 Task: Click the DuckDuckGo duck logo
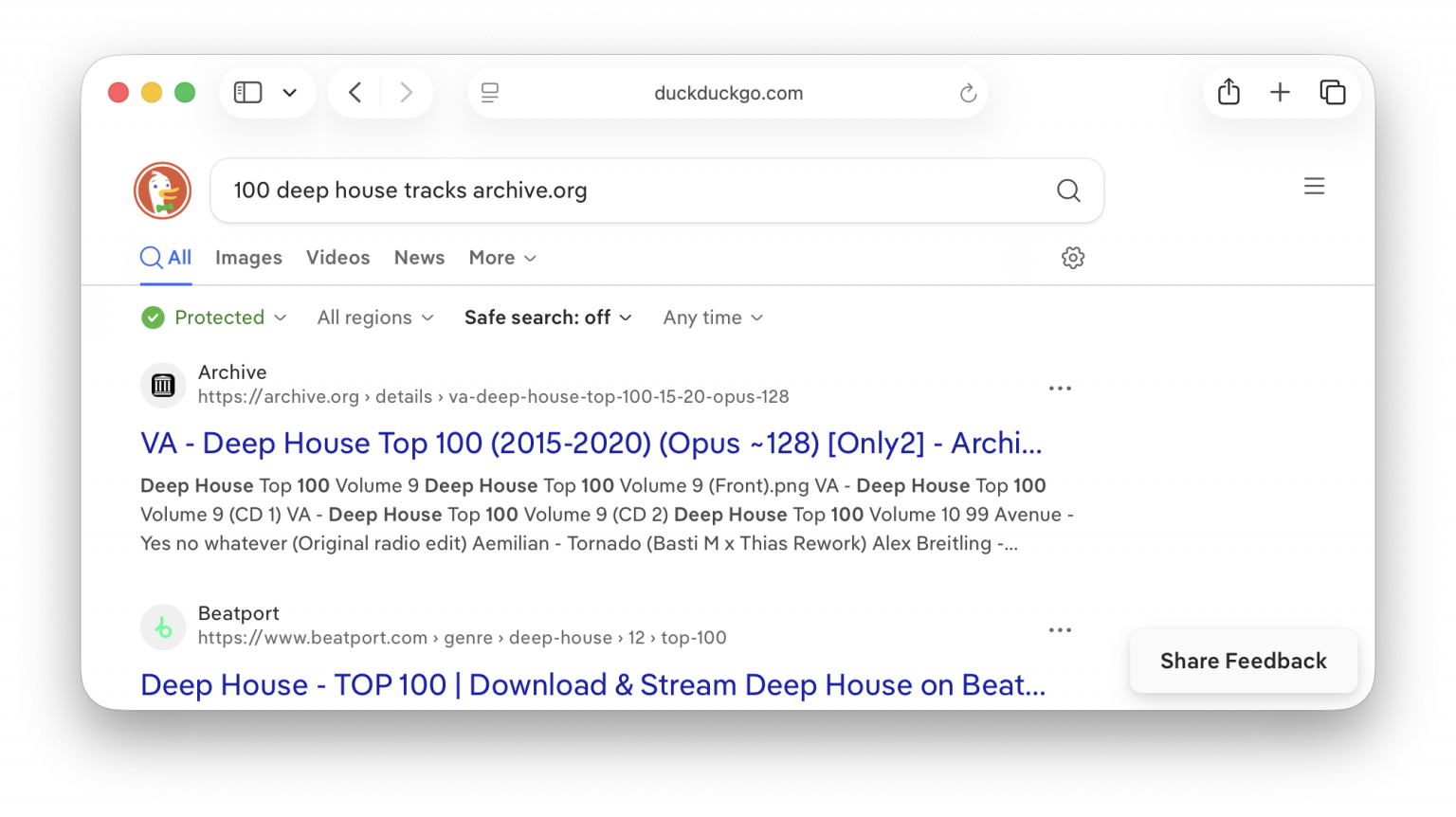click(162, 191)
